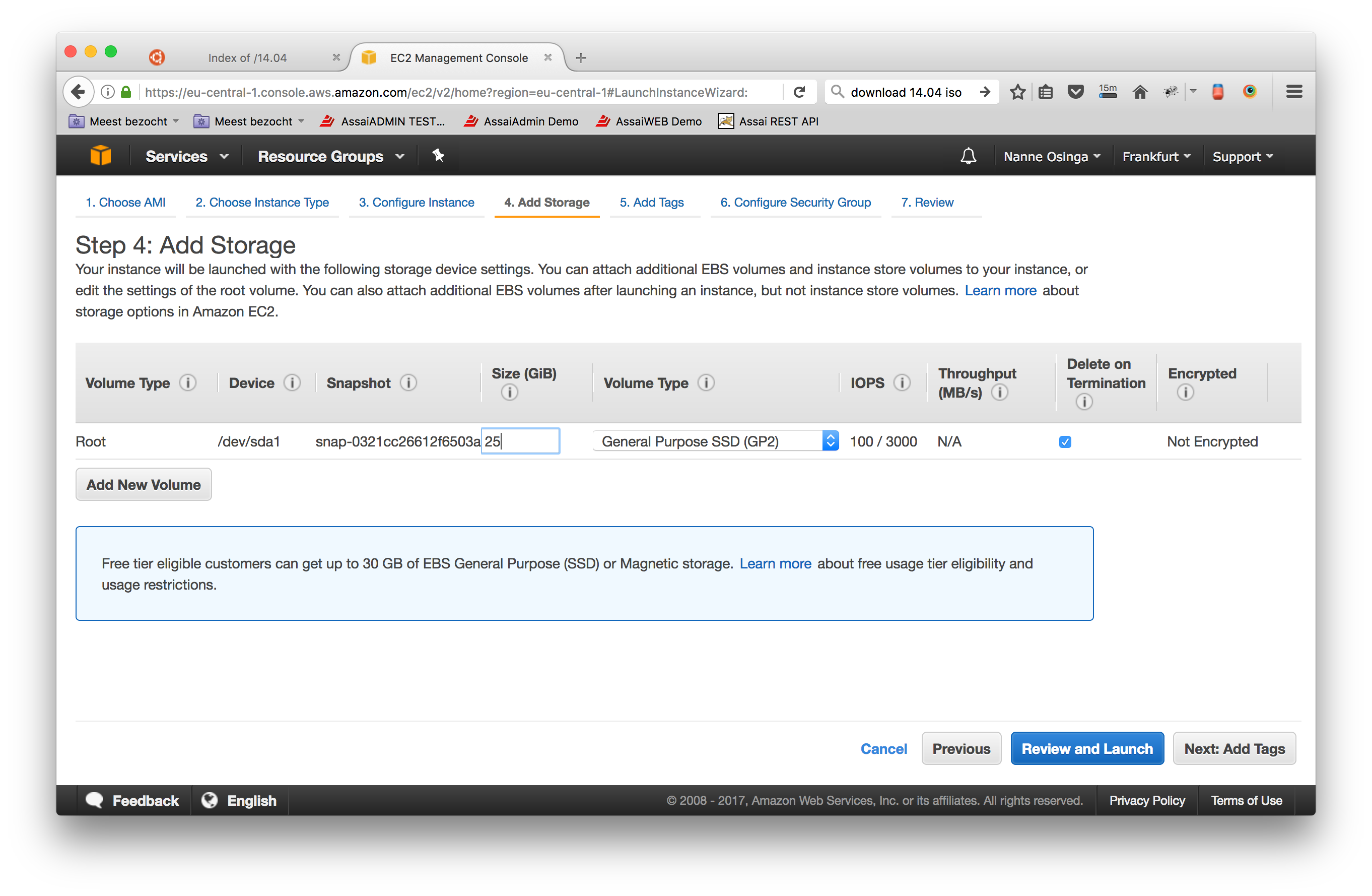Expand the Resource Groups menu
Screen dimensions: 1372x896
331,156
